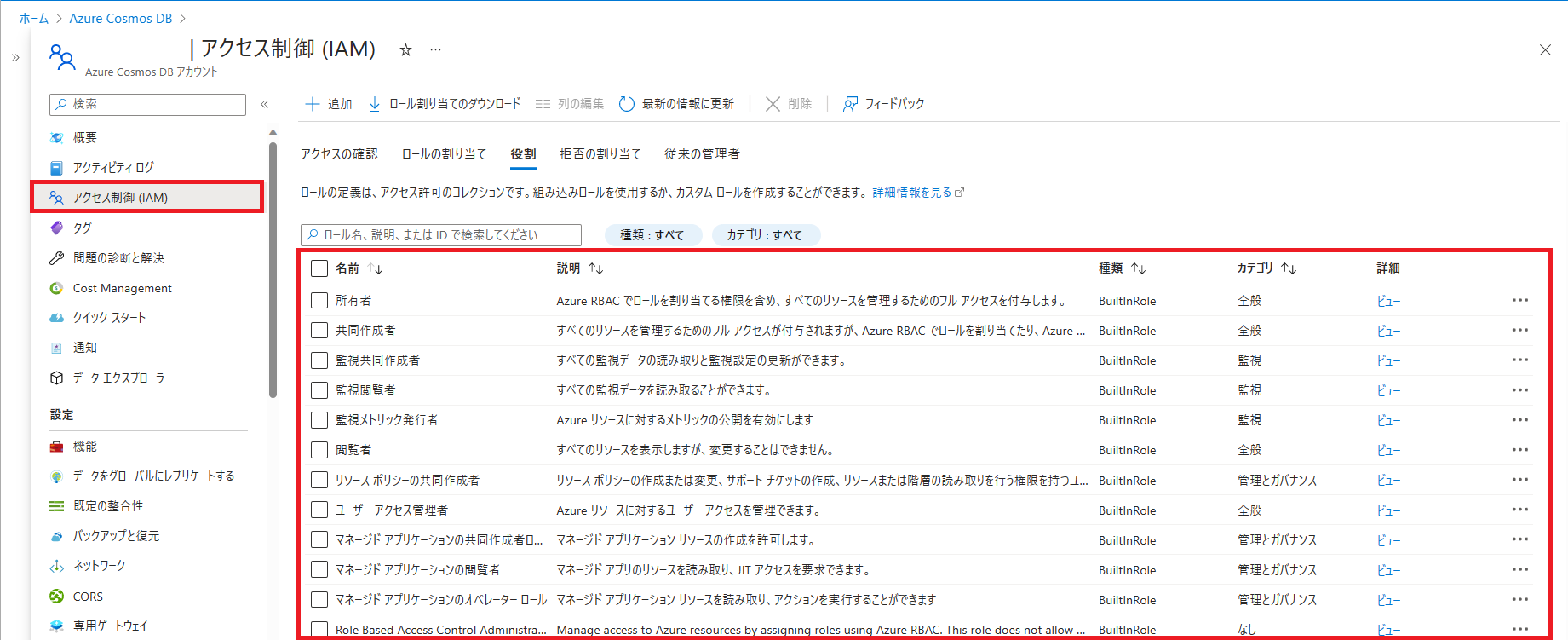Click 列の編集 toolbar button
The image size is (1568, 640).
click(x=570, y=104)
